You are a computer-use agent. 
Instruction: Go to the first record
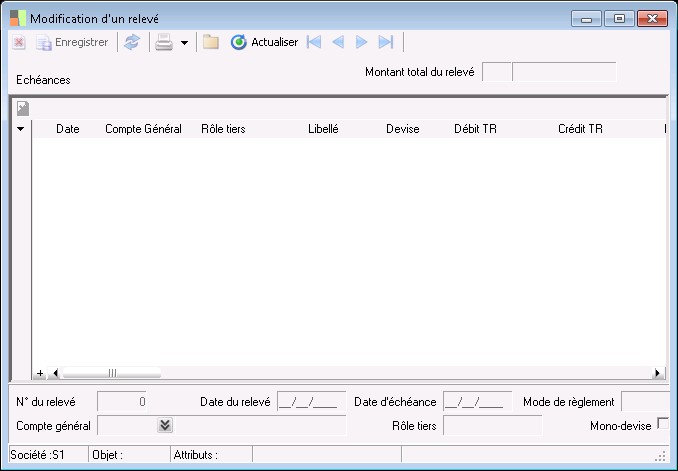(x=314, y=43)
